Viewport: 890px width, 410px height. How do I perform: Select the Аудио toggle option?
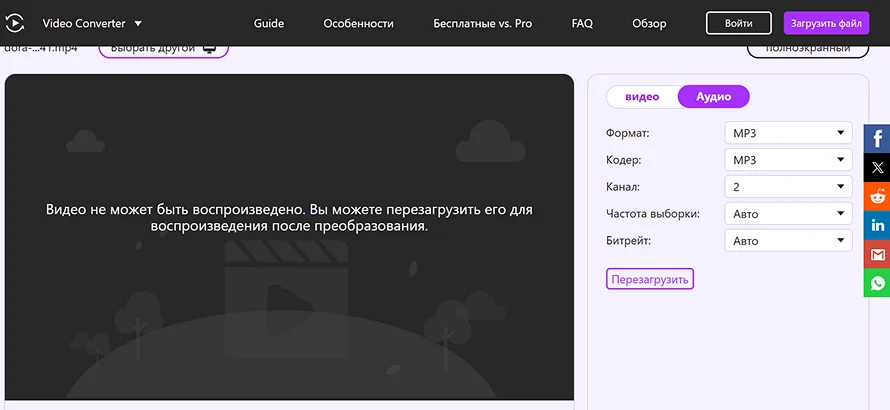(713, 97)
